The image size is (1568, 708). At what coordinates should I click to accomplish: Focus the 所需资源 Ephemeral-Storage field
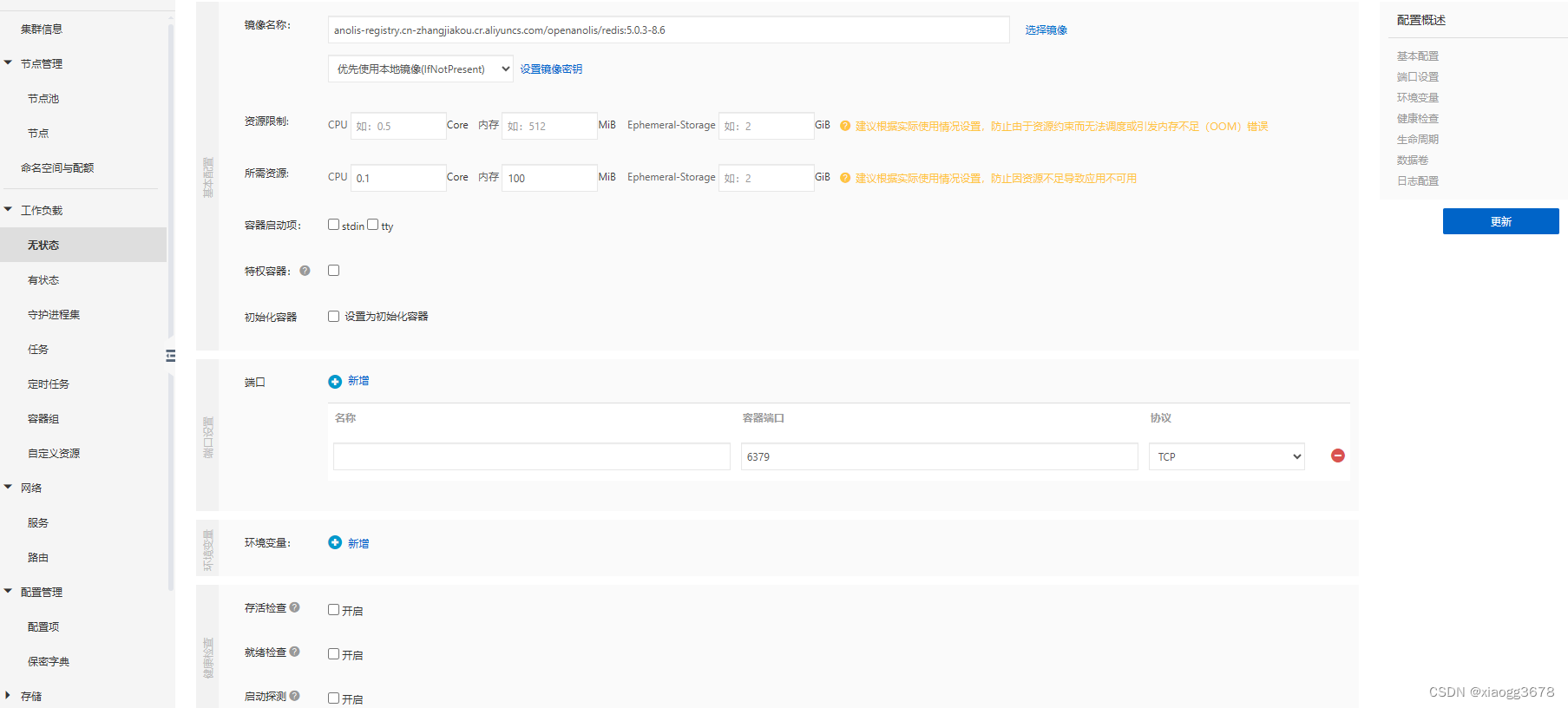[x=766, y=178]
